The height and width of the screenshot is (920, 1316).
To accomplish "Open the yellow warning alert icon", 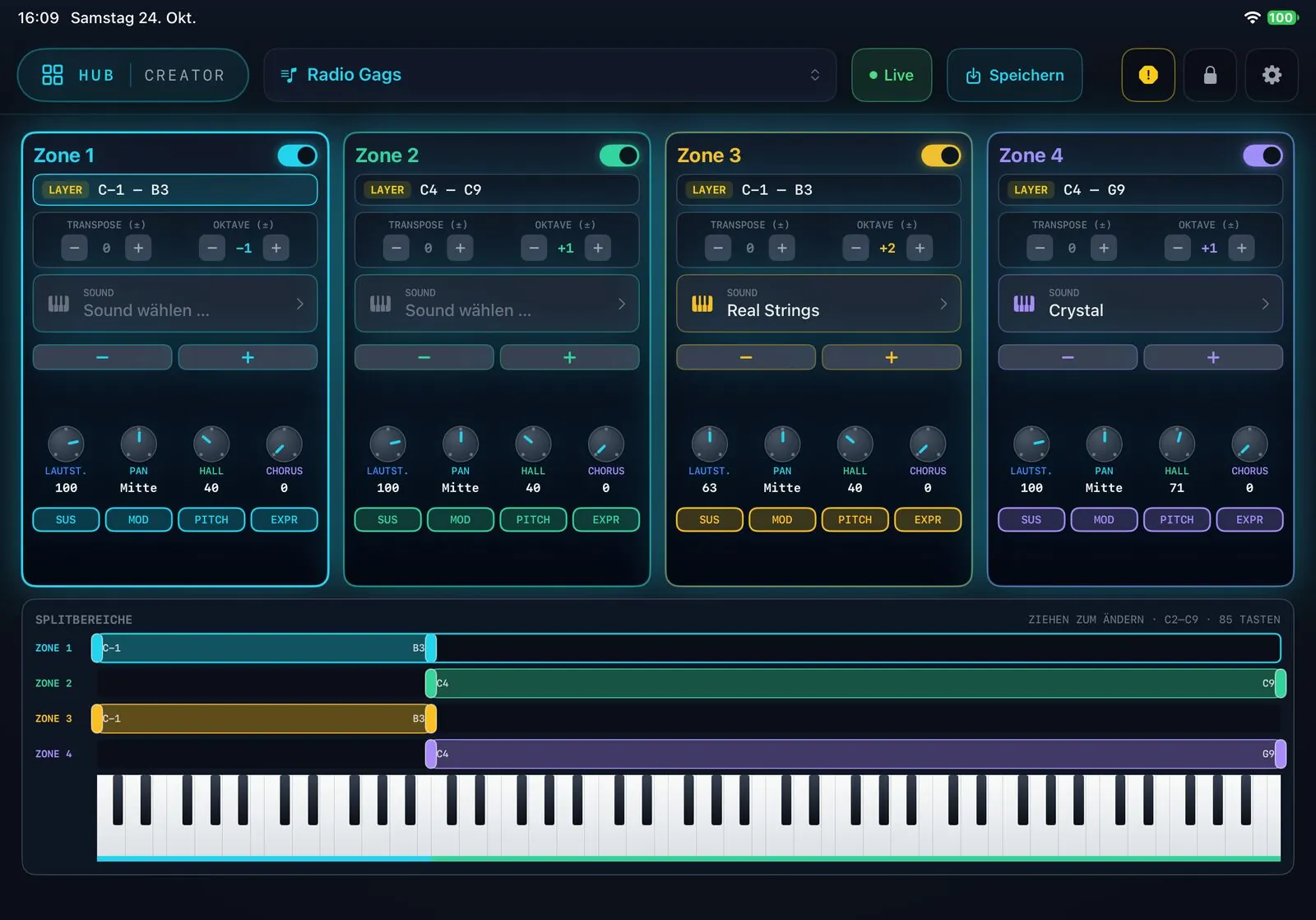I will [1148, 75].
